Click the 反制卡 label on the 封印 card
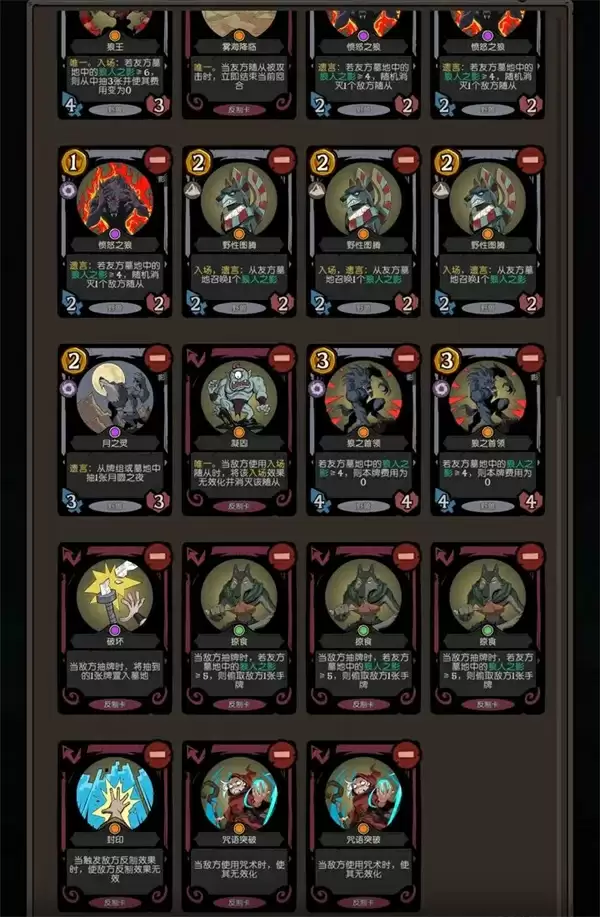This screenshot has width=600, height=917. coord(115,902)
